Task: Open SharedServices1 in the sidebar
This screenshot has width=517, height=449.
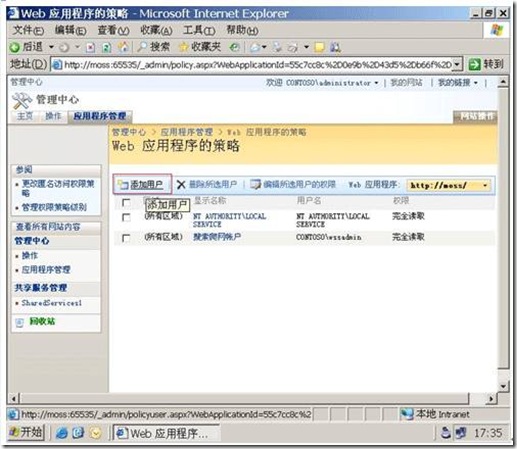Action: pyautogui.click(x=51, y=303)
